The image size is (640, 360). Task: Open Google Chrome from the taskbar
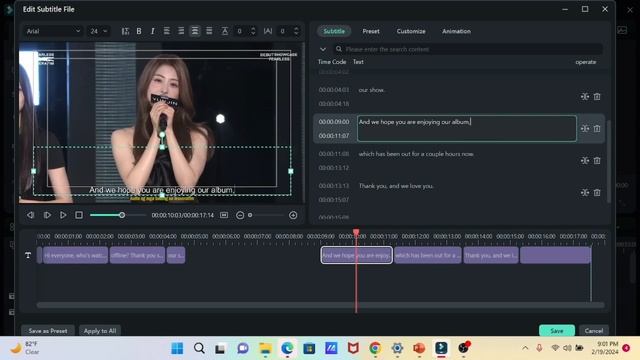[375, 348]
